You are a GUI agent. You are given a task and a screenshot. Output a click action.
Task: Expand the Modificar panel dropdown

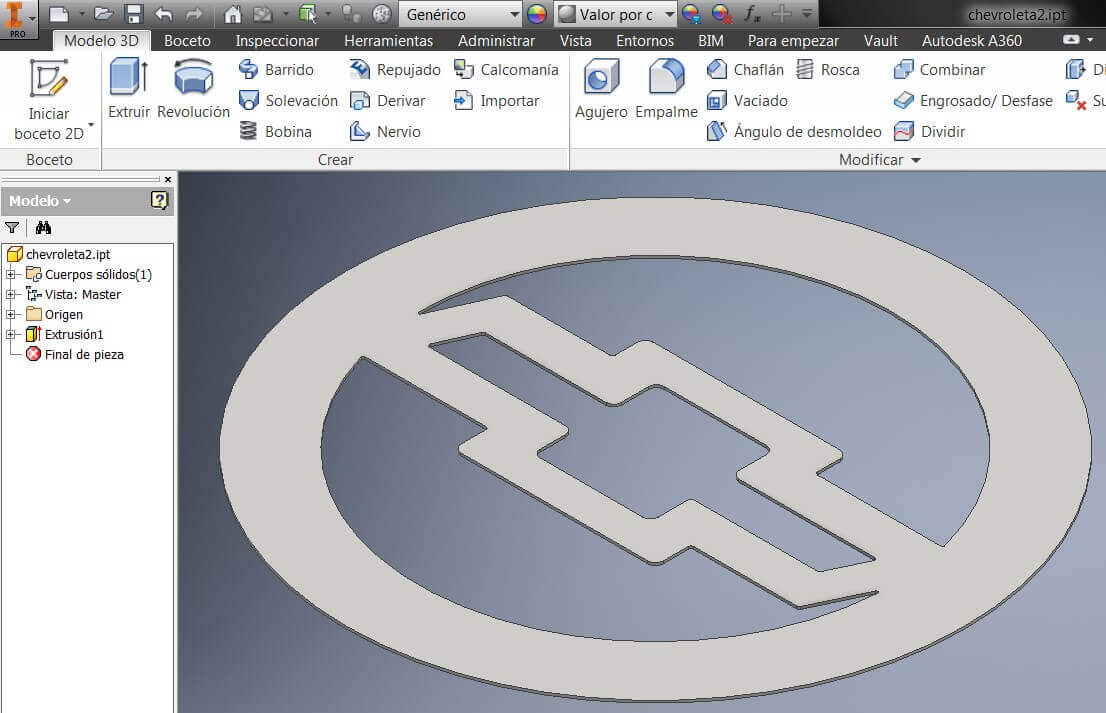pyautogui.click(x=880, y=159)
